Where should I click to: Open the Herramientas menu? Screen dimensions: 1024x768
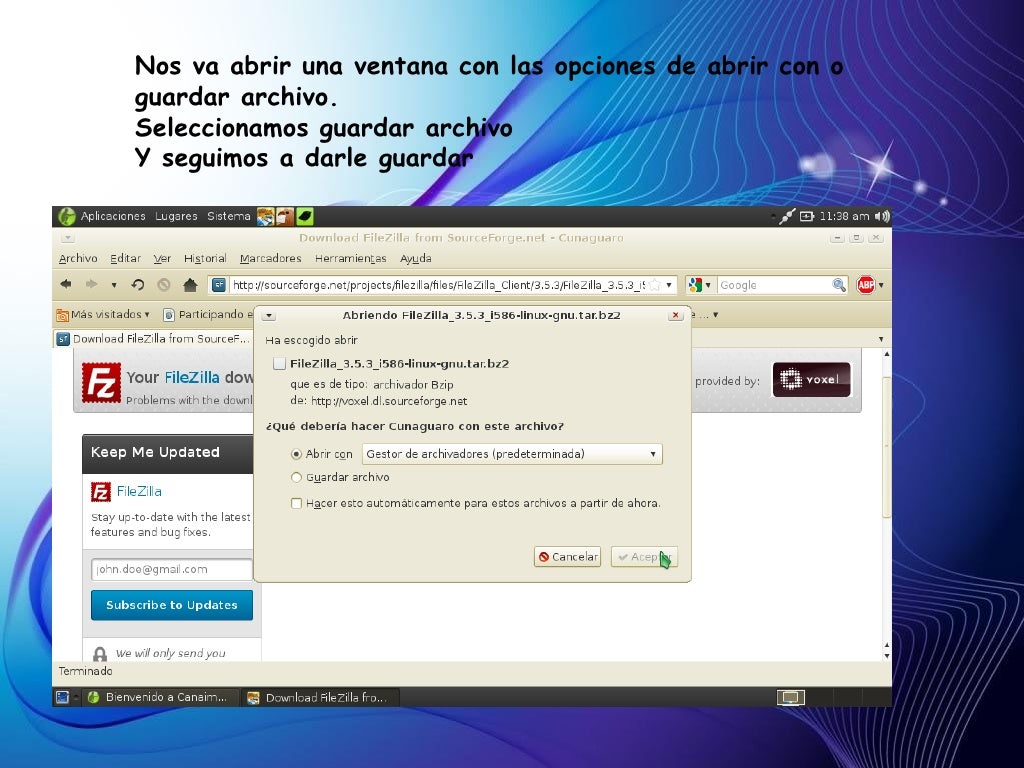[351, 259]
